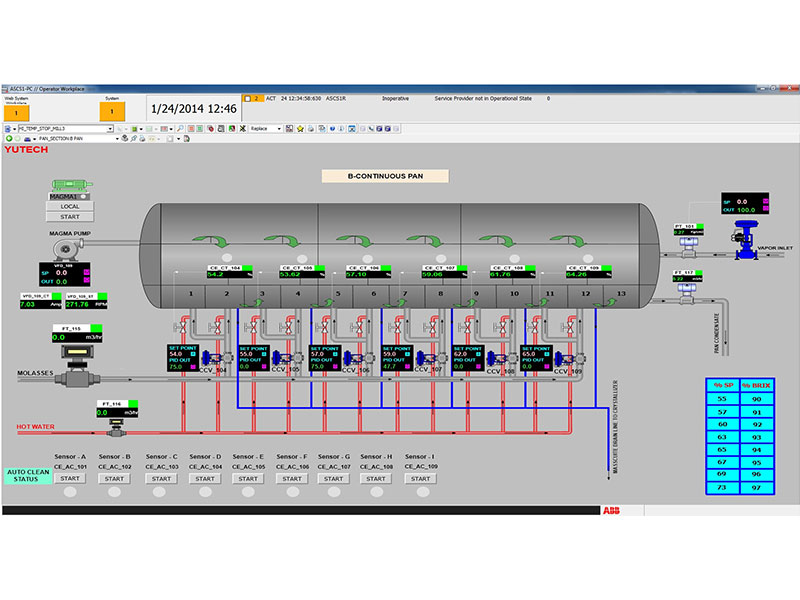This screenshot has width=800, height=600.
Task: Expand arrow beside first toolbar document icon
Action: tap(14, 129)
